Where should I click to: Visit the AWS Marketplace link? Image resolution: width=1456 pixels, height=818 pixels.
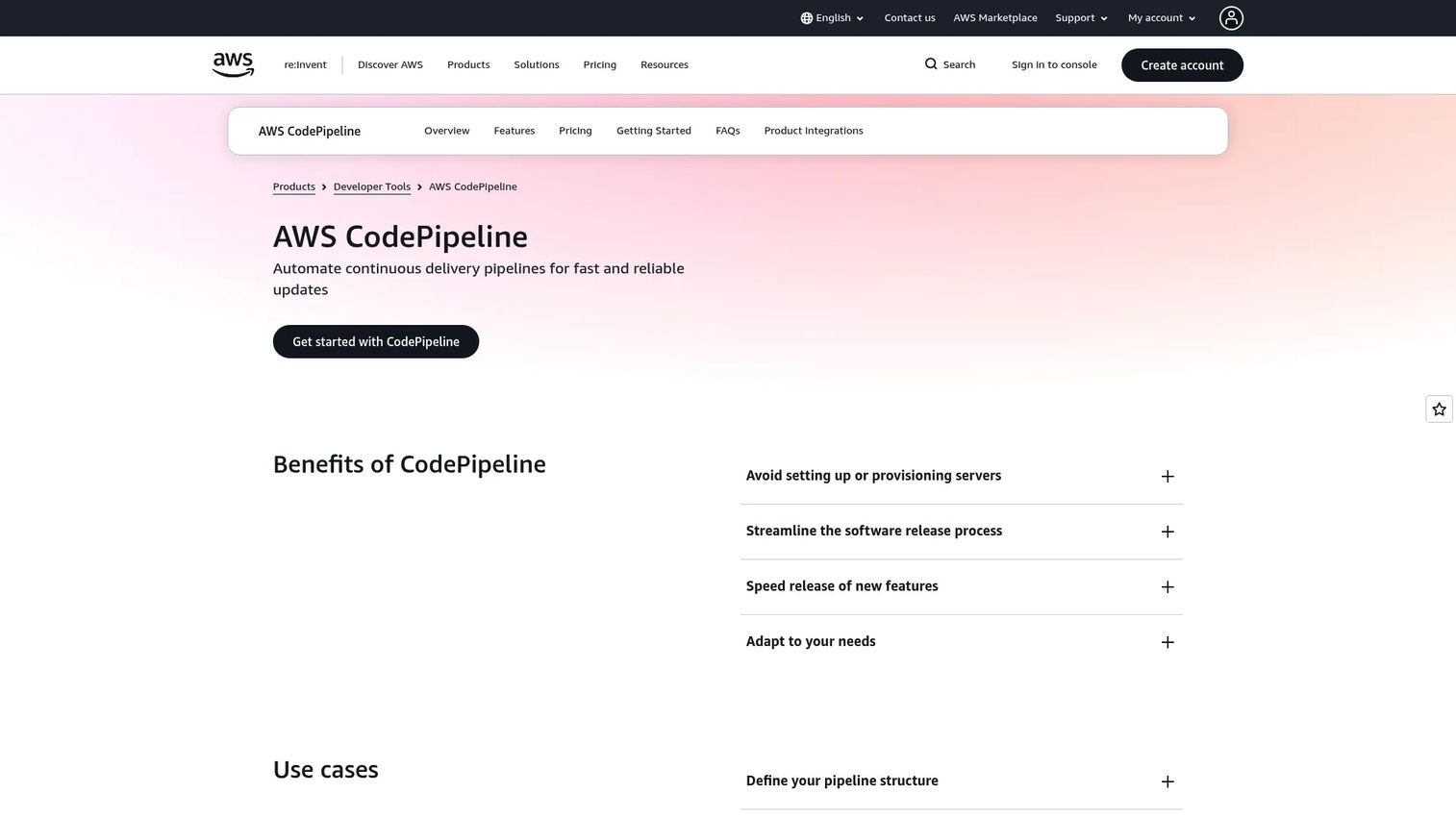pyautogui.click(x=995, y=18)
